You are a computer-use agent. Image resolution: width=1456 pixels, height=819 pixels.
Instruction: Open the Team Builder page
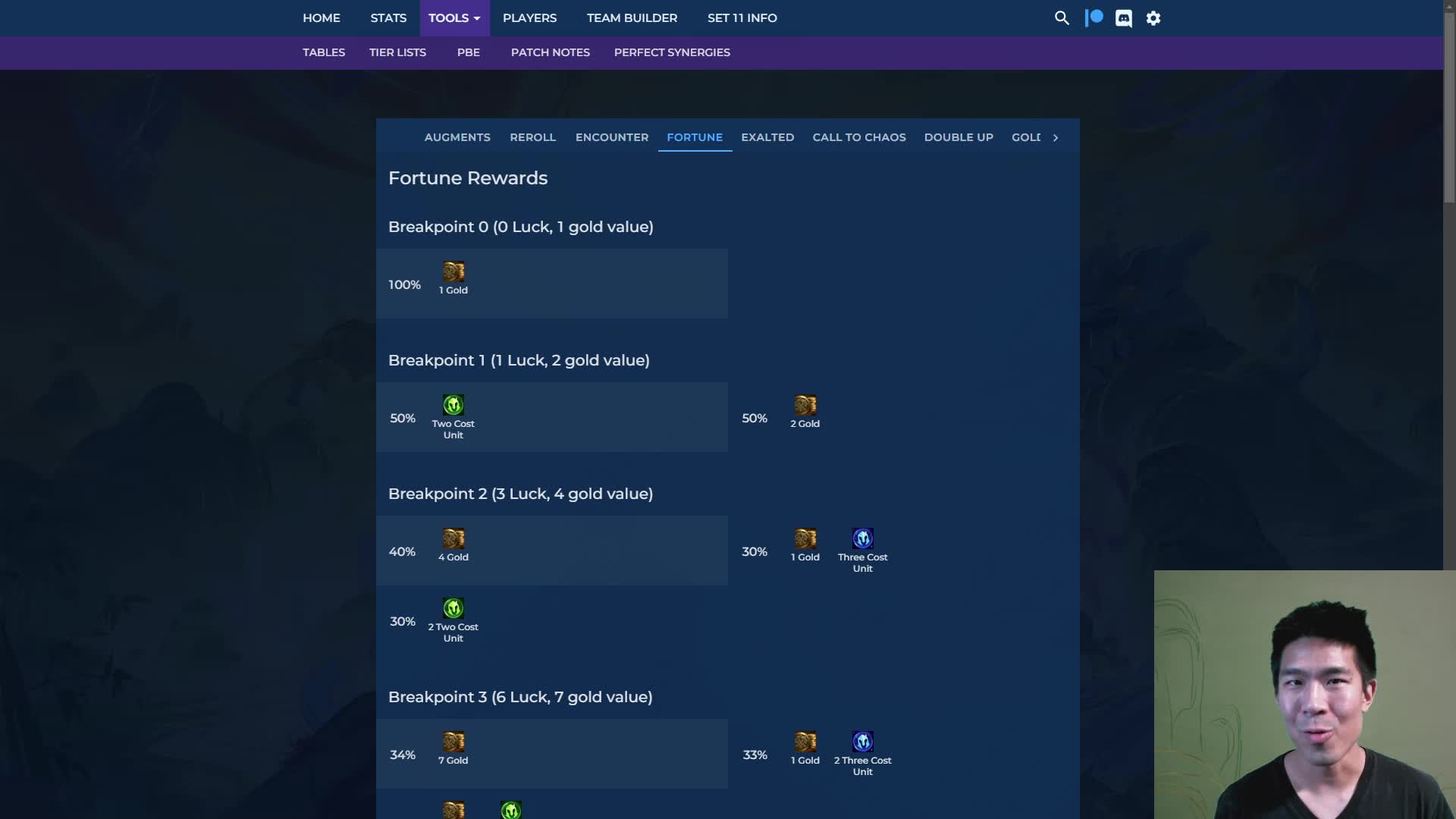tap(632, 18)
